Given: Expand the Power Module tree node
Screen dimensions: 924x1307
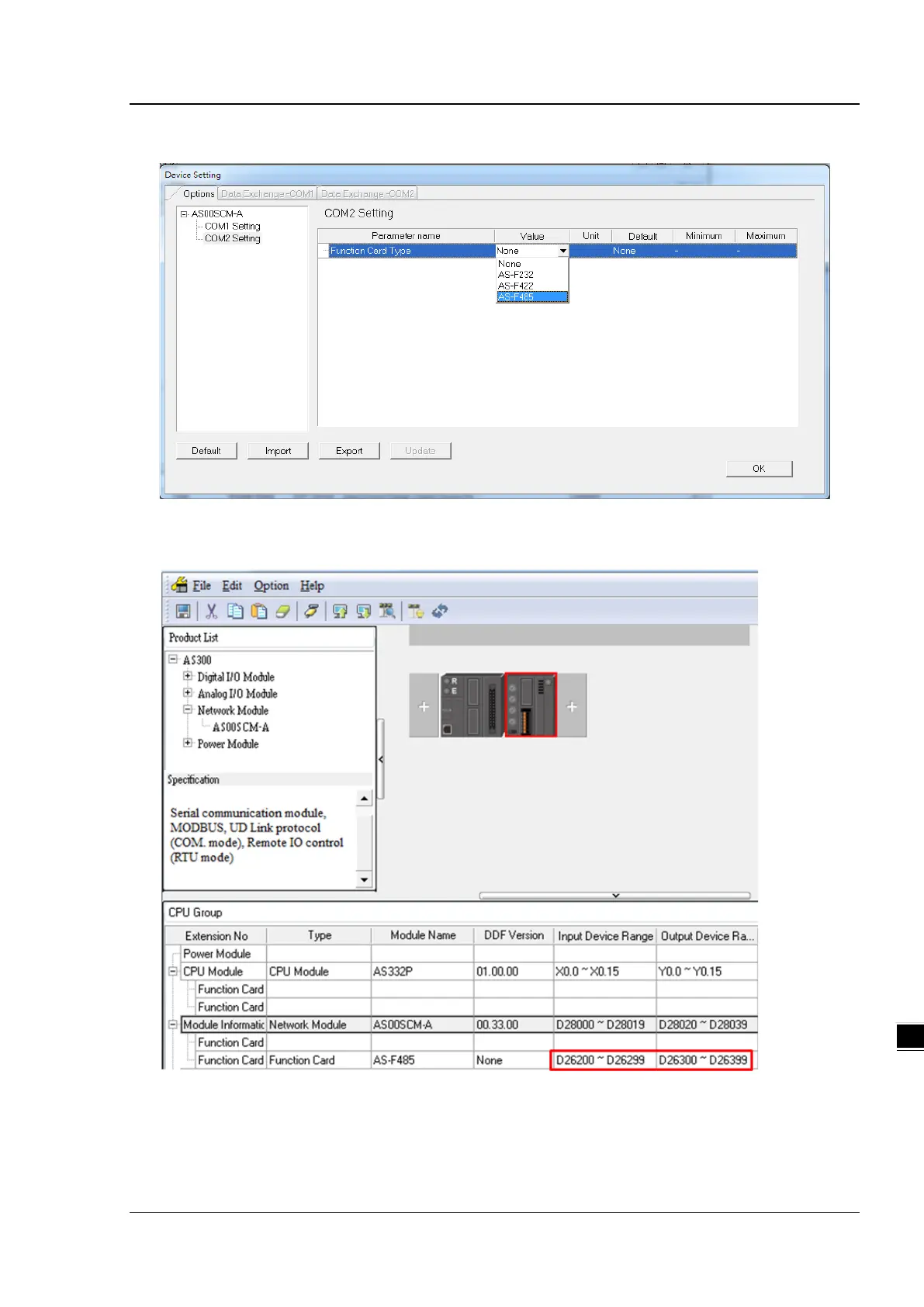Looking at the screenshot, I should click(188, 743).
